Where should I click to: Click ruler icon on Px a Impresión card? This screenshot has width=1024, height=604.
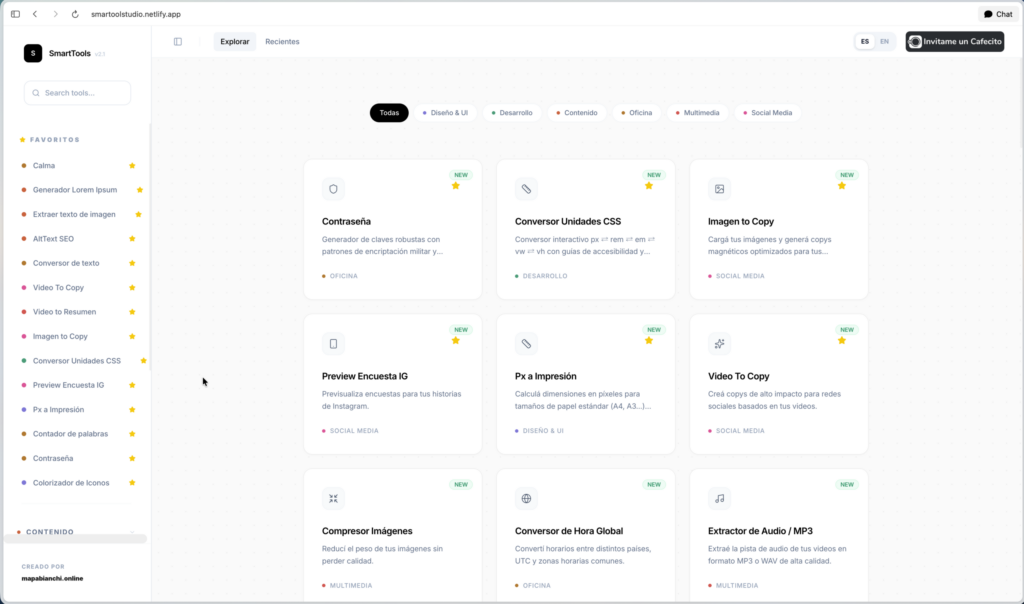[x=526, y=344]
